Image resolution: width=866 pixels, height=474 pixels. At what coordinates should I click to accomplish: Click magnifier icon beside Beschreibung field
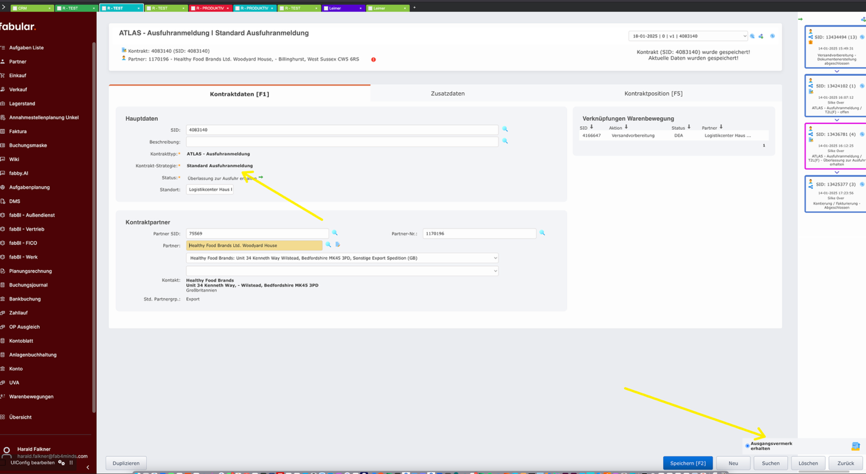click(x=505, y=142)
